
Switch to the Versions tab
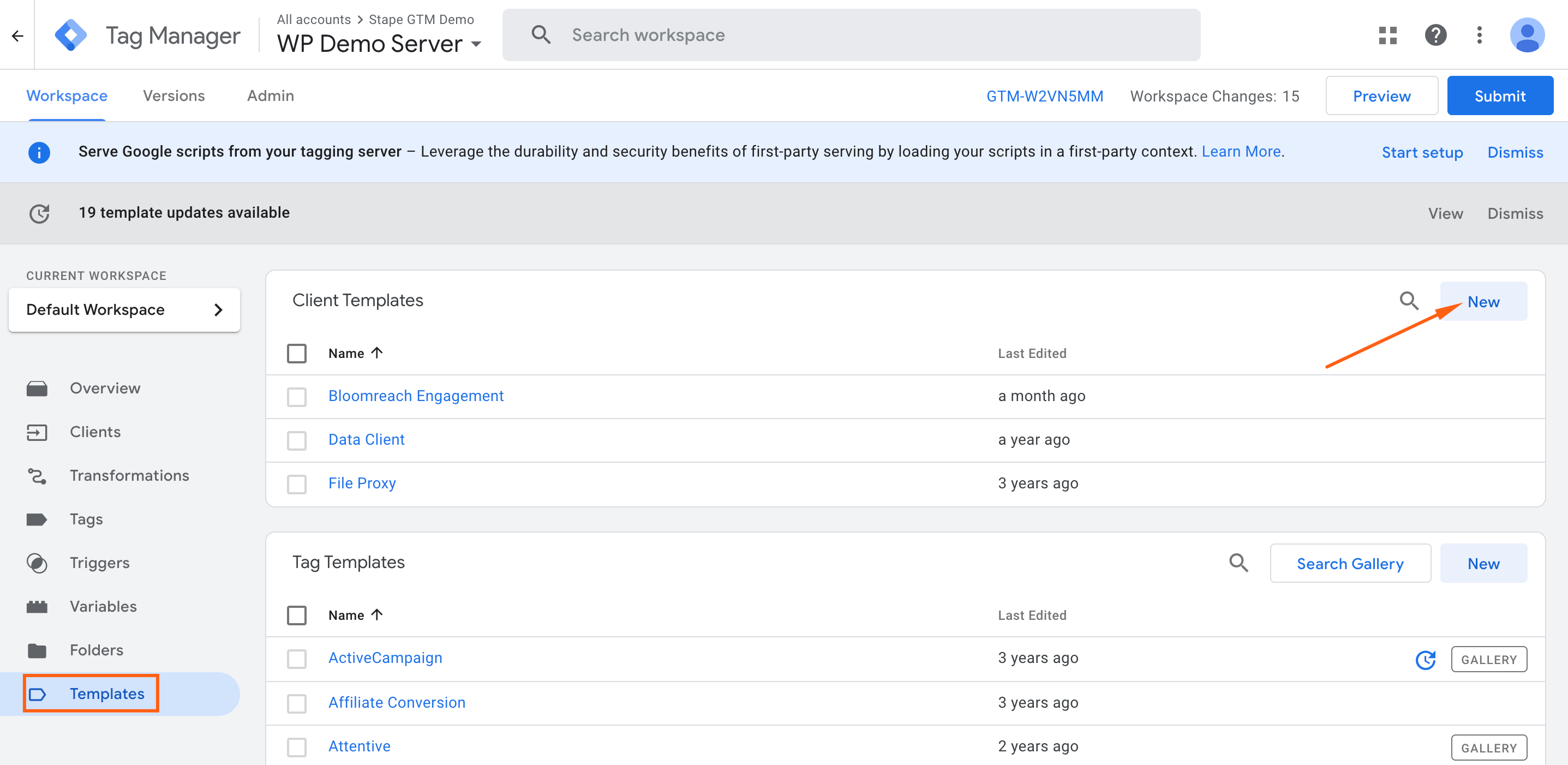pyautogui.click(x=174, y=96)
